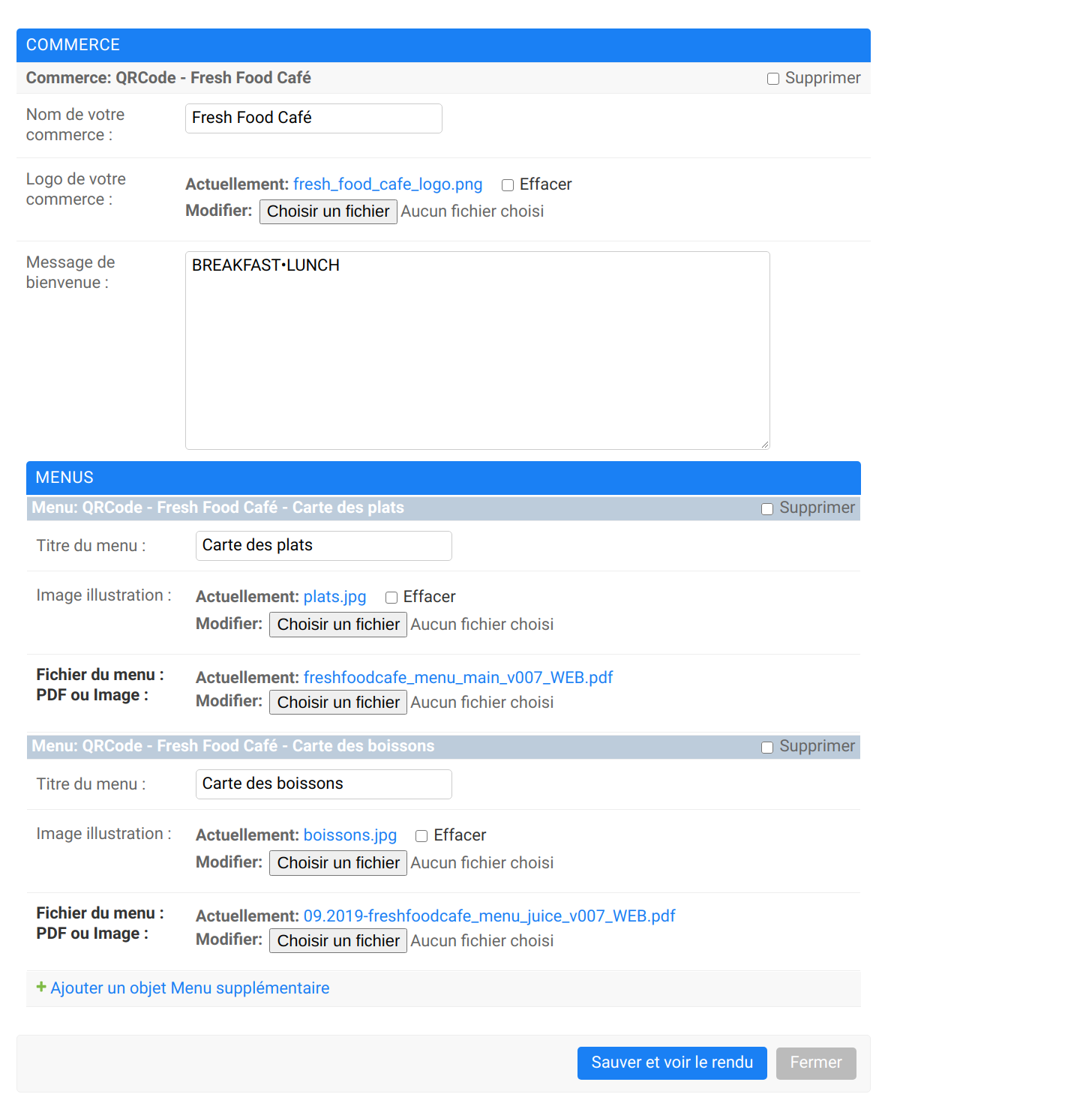Focus the Nom de votre commerce field

coord(313,118)
